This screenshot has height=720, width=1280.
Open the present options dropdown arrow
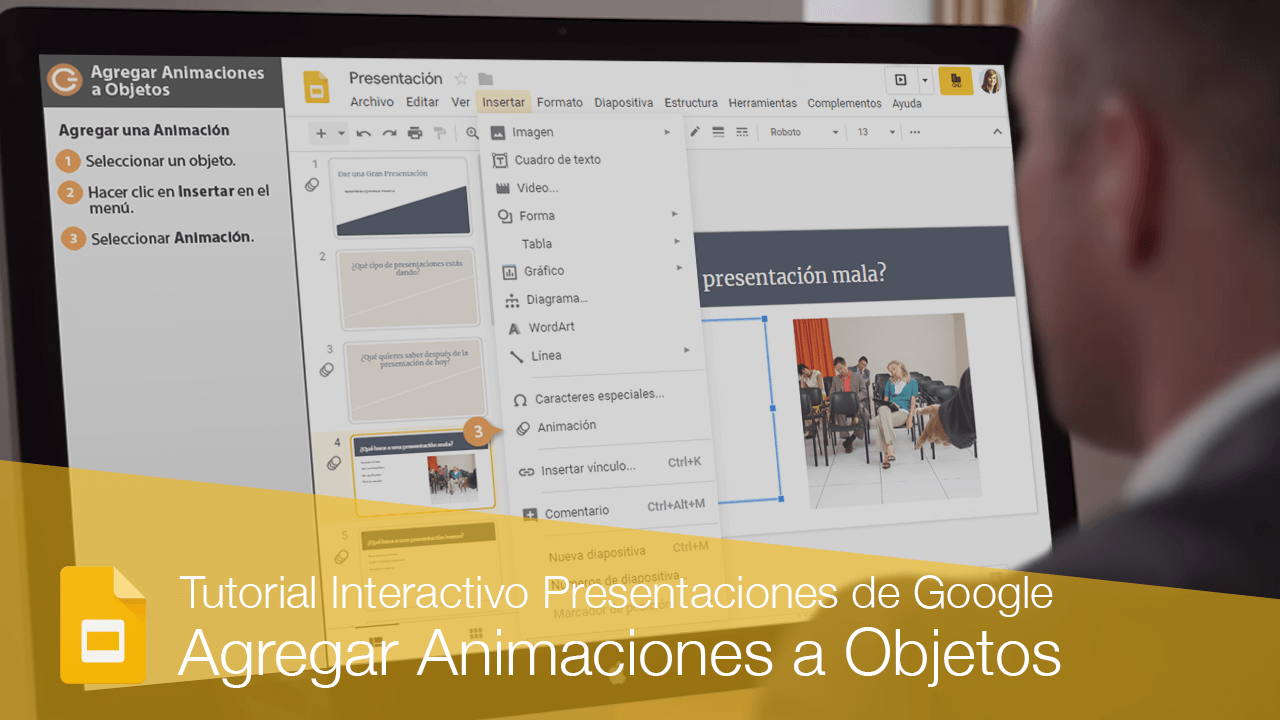[925, 80]
